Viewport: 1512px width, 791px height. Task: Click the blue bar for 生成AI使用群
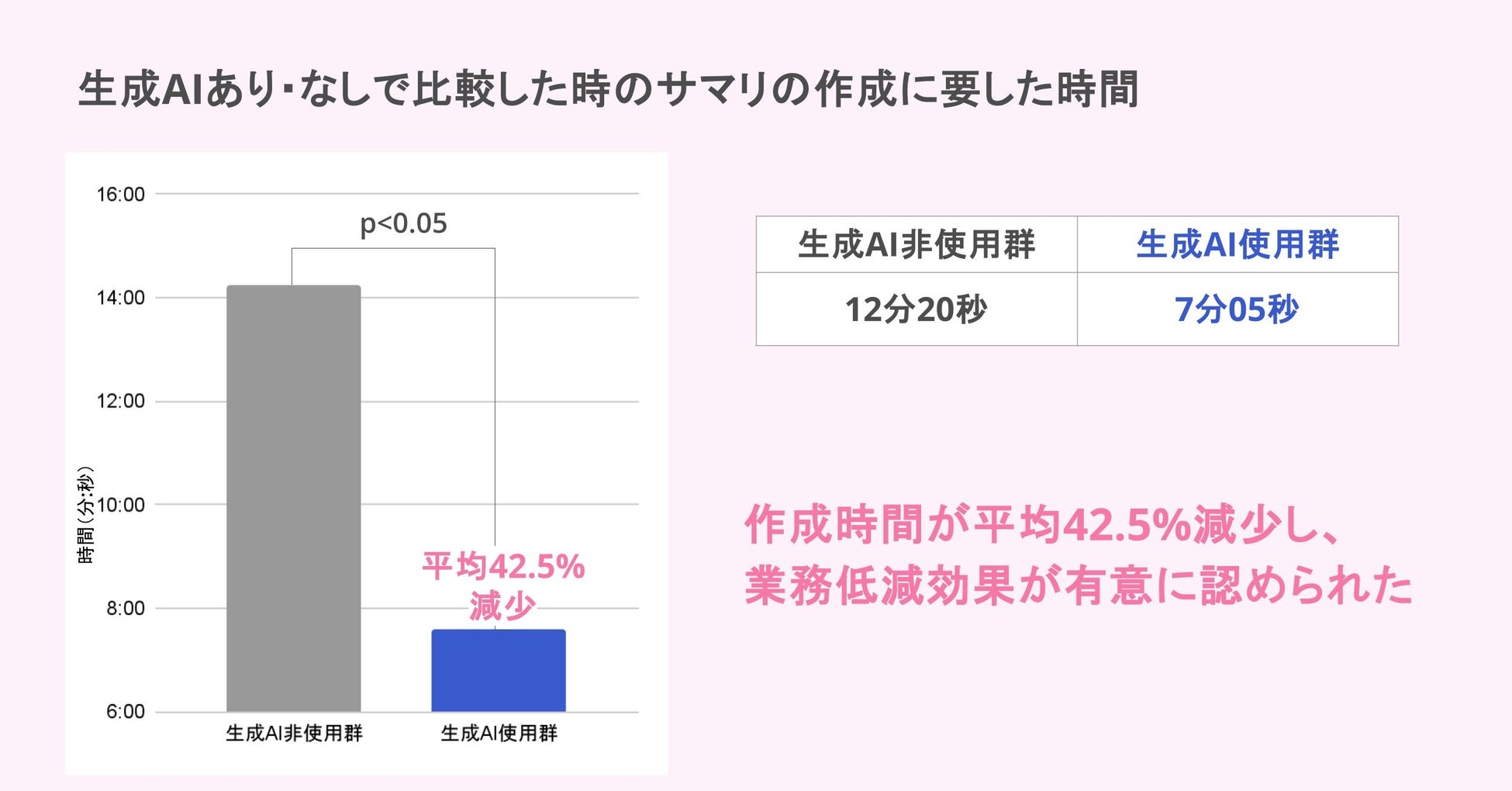[x=498, y=670]
